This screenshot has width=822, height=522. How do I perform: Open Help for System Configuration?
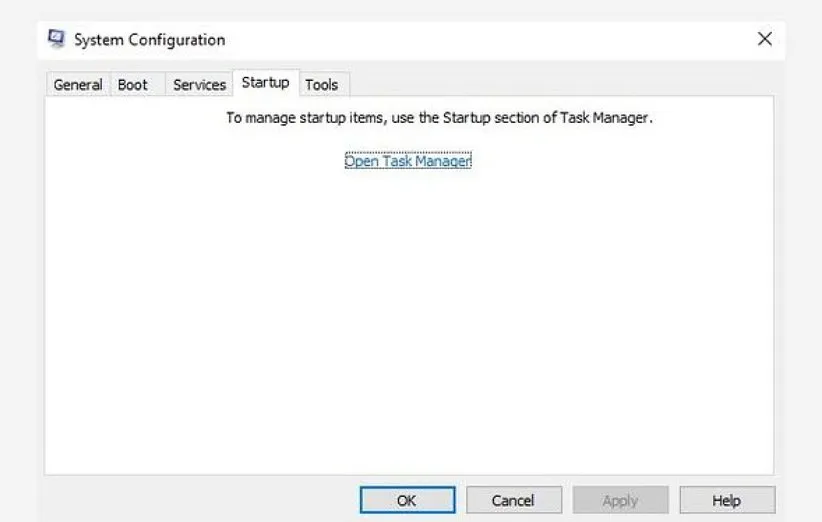point(726,500)
